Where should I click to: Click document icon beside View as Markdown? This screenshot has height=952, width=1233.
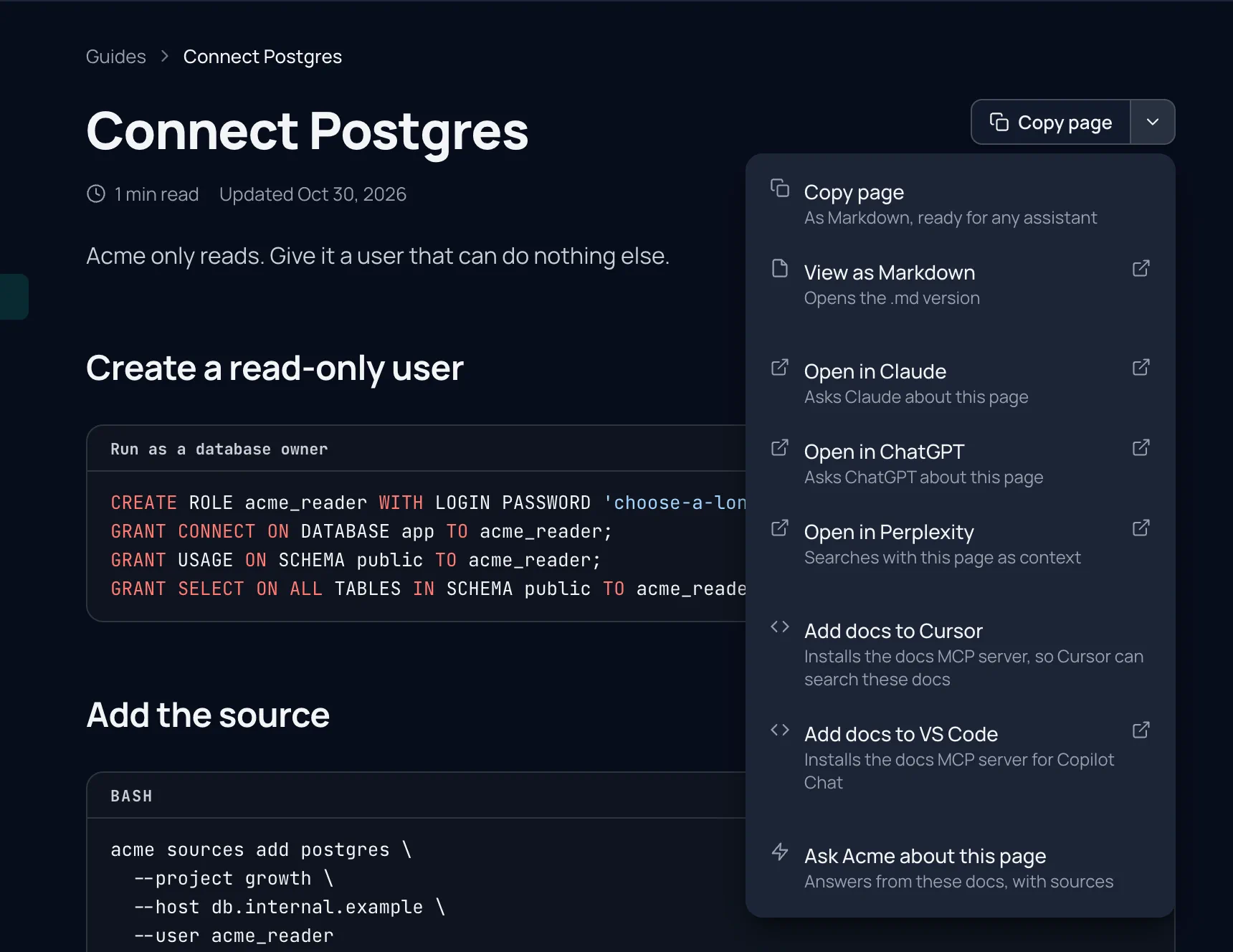(780, 268)
